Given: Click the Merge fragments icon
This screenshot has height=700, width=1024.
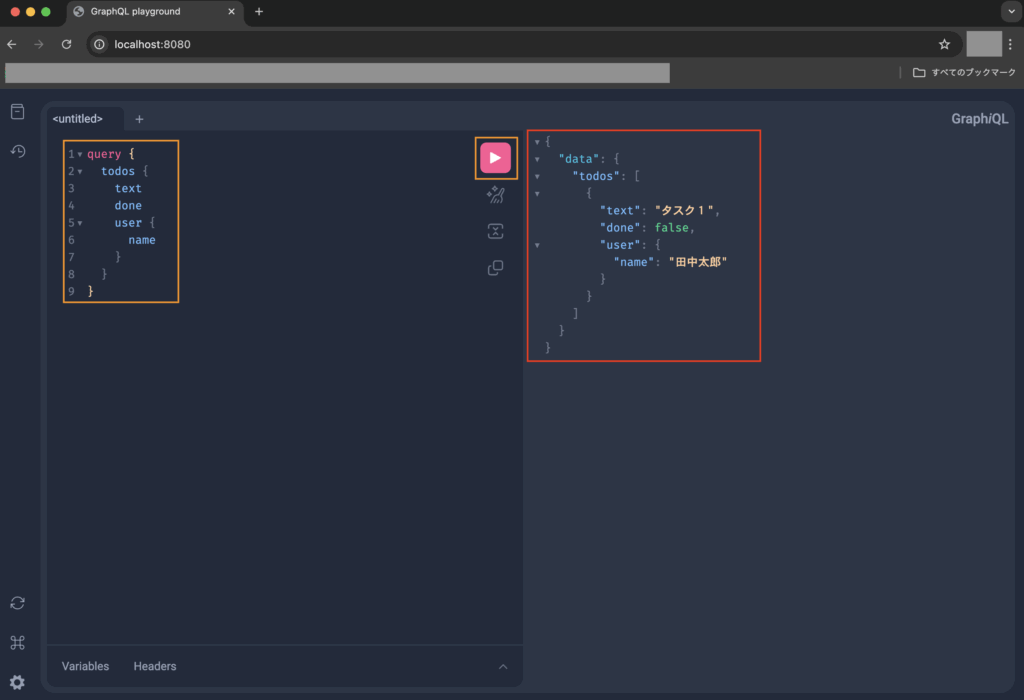Looking at the screenshot, I should [495, 232].
